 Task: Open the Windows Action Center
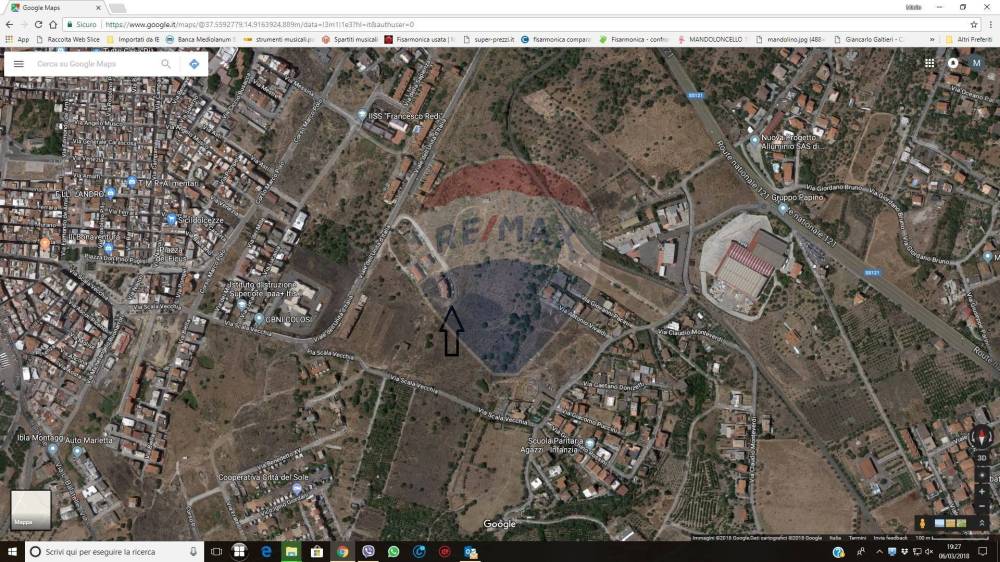pyautogui.click(x=983, y=552)
